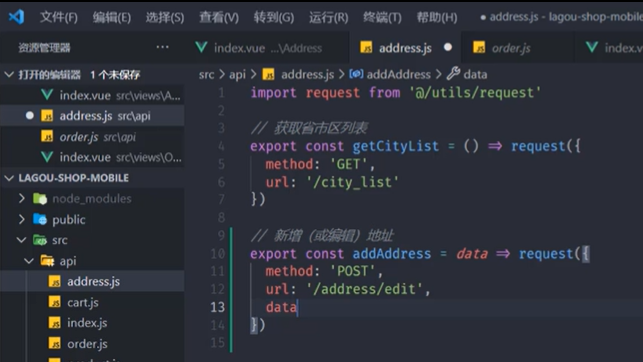Click data property in breadcrumb

[x=475, y=75]
